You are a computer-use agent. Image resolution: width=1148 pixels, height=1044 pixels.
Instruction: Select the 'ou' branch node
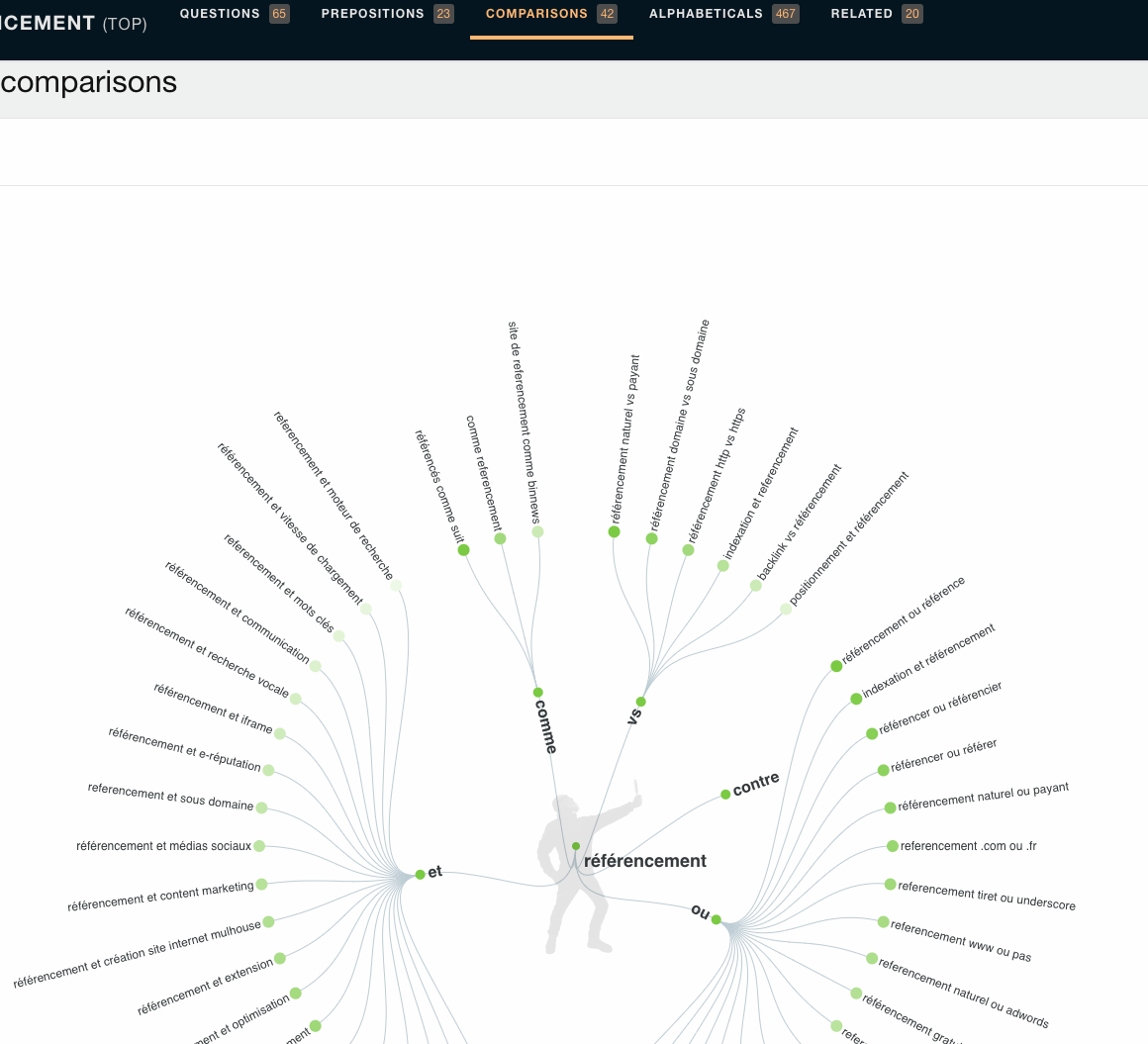(x=716, y=919)
